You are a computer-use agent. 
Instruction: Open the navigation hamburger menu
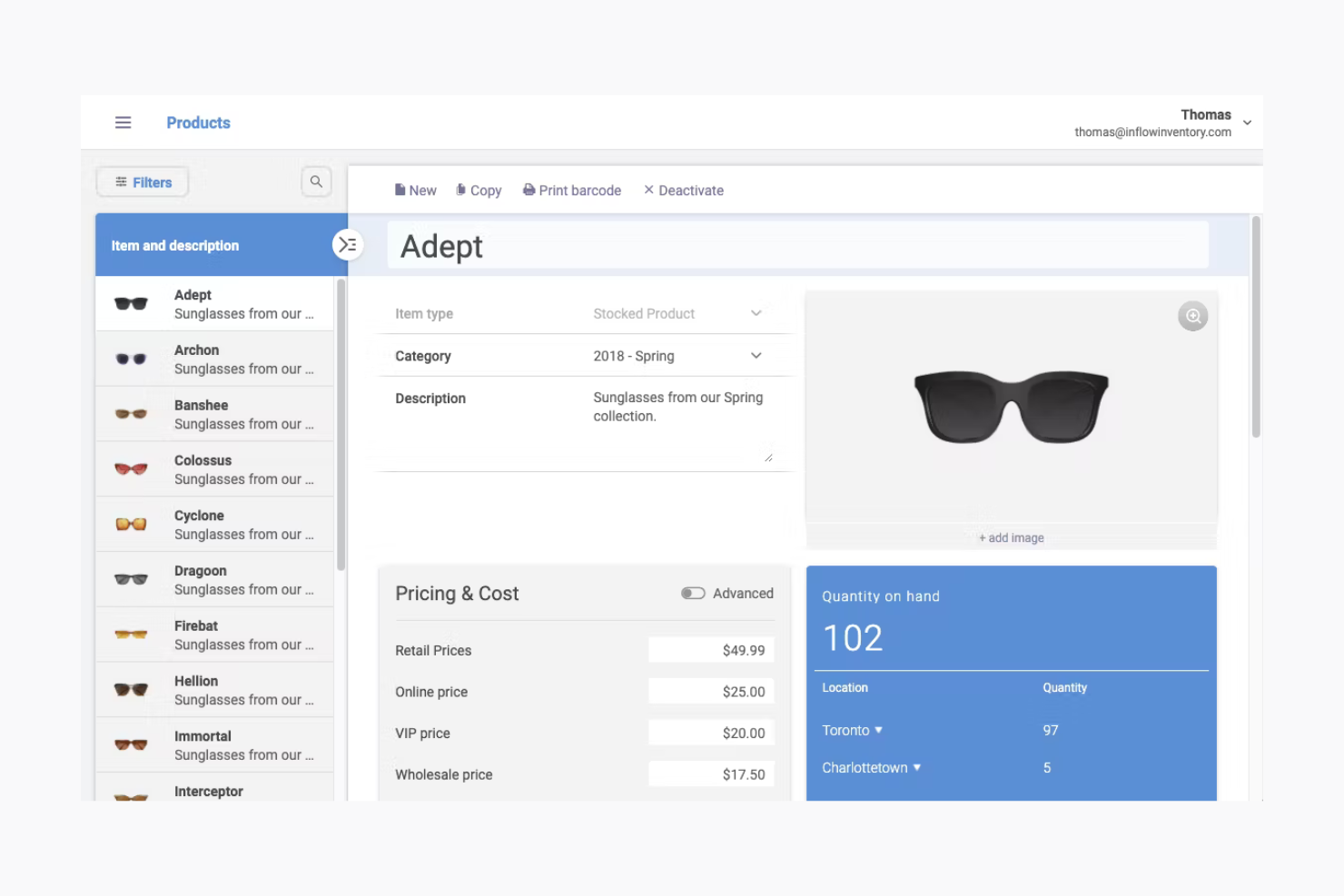[x=123, y=122]
